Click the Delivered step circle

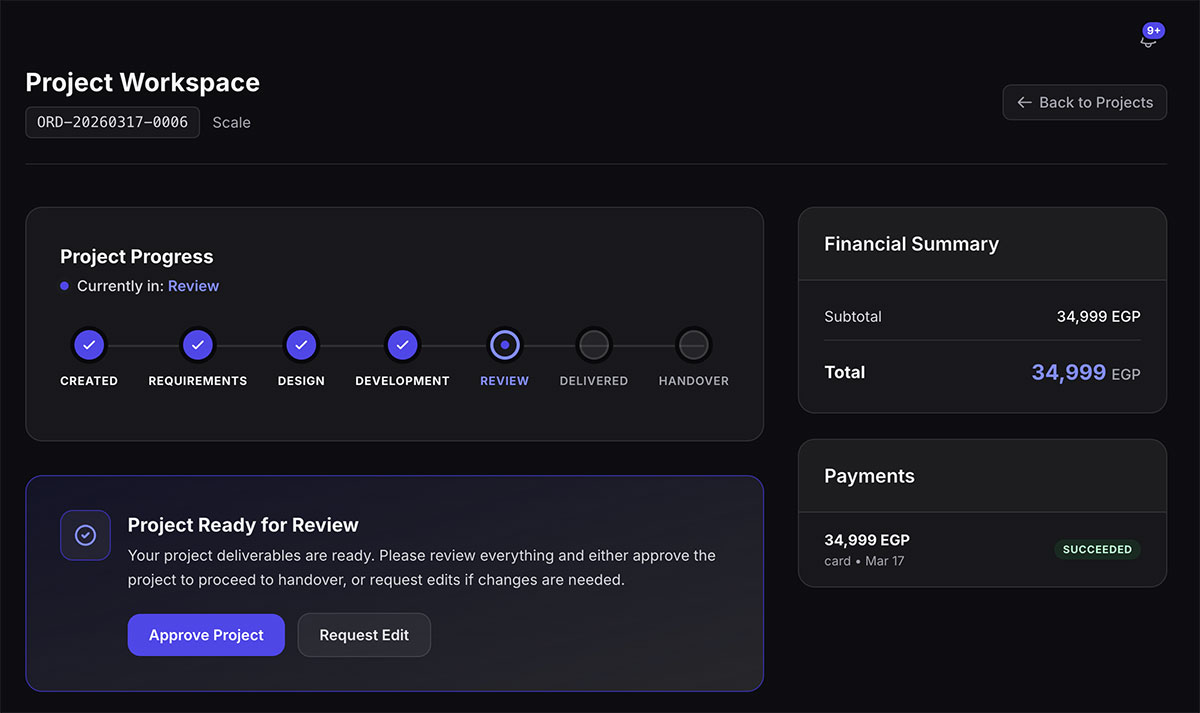[593, 344]
